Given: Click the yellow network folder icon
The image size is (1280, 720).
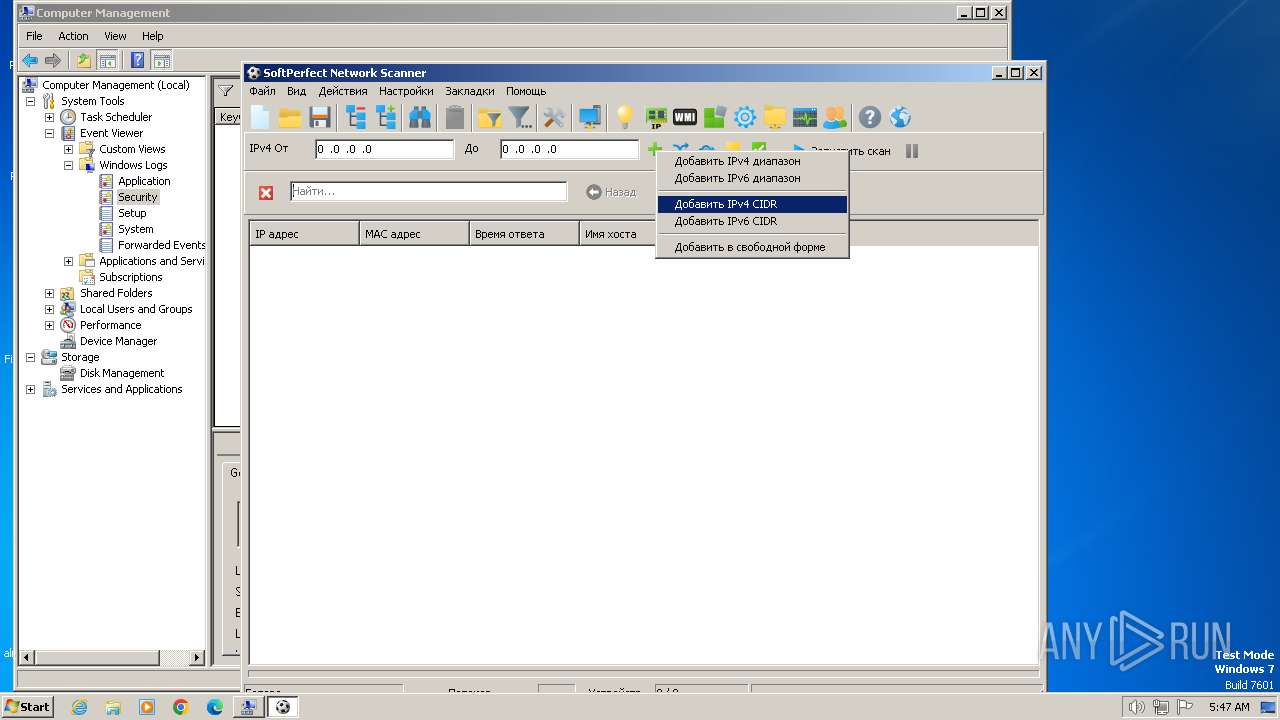Looking at the screenshot, I should (775, 118).
